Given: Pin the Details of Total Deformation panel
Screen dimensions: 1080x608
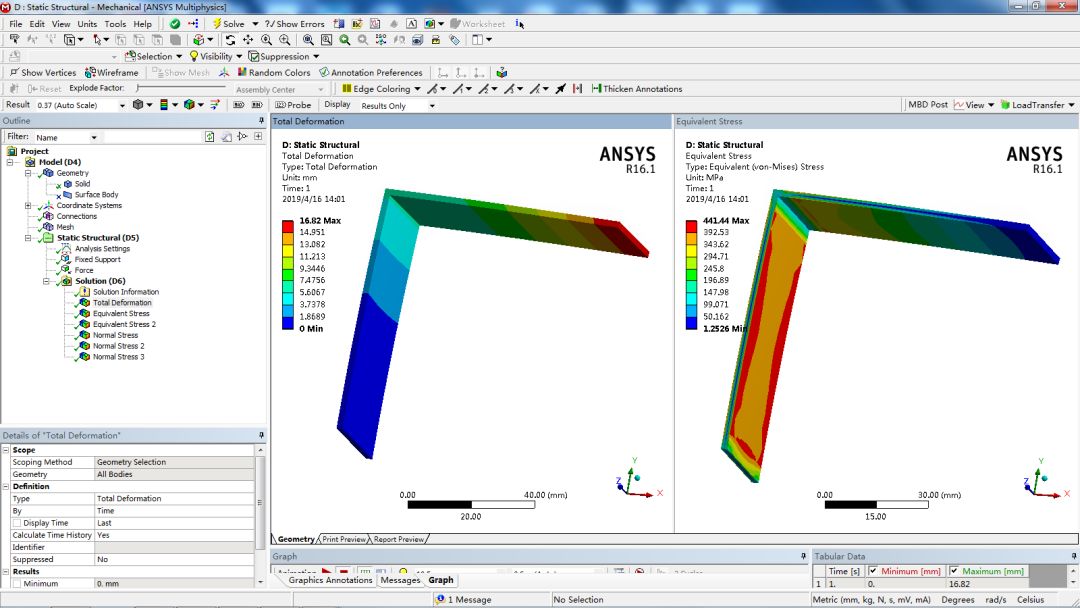Looking at the screenshot, I should pos(261,435).
